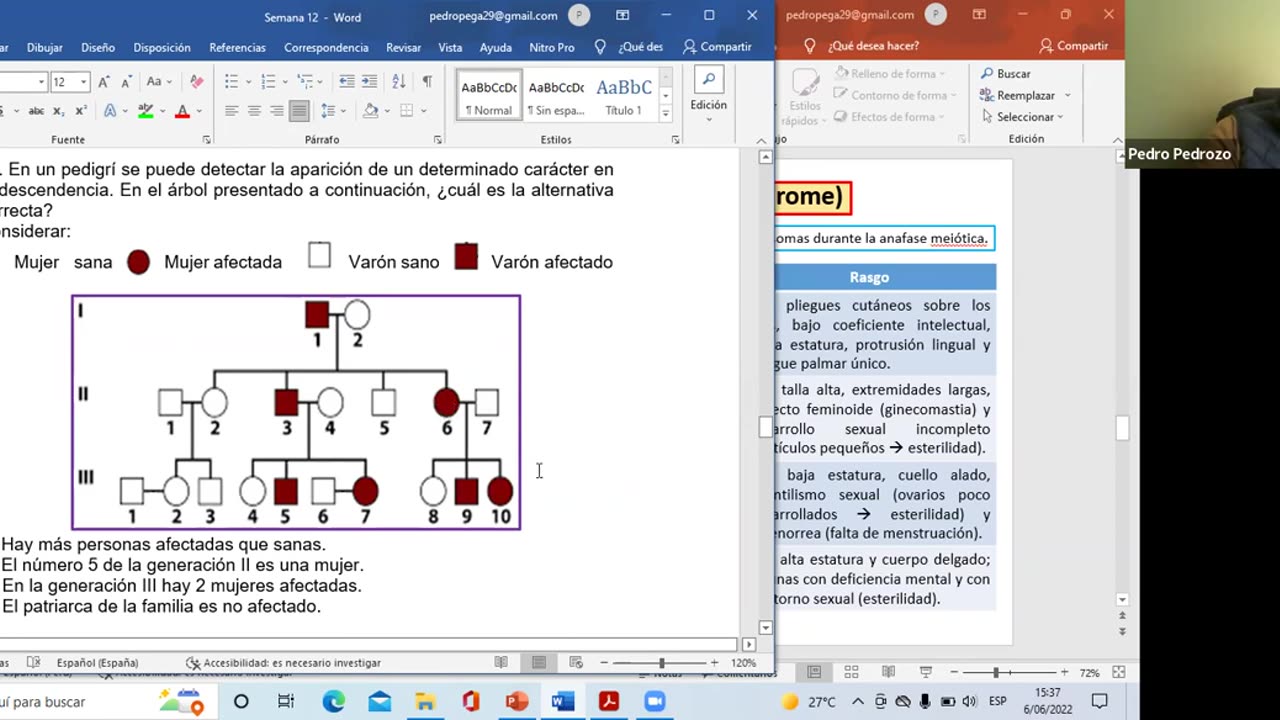Align text right
This screenshot has width=1280, height=720.
[277, 111]
